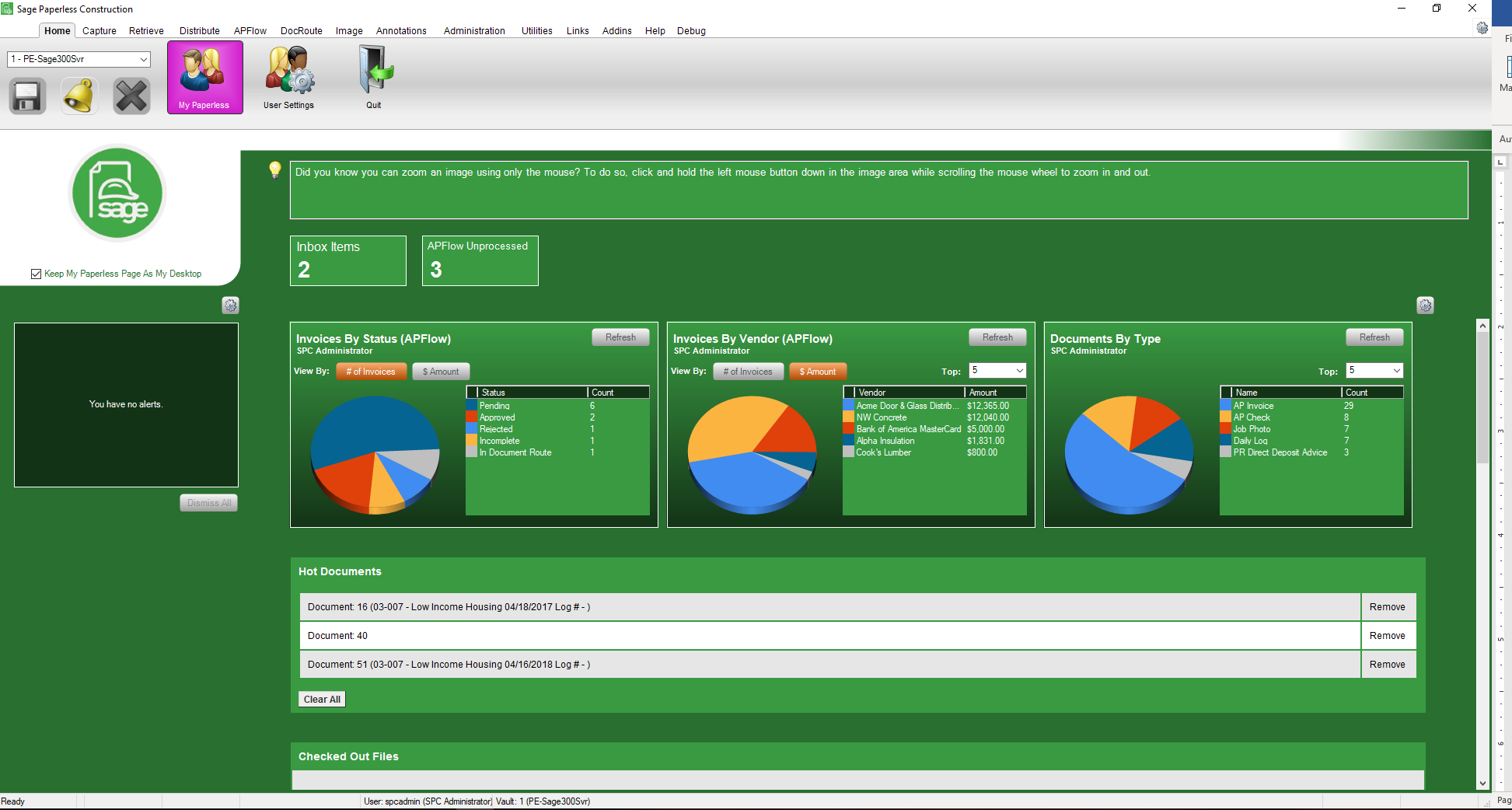Click the Inbox Items tile
This screenshot has width=1512, height=810.
pos(348,261)
